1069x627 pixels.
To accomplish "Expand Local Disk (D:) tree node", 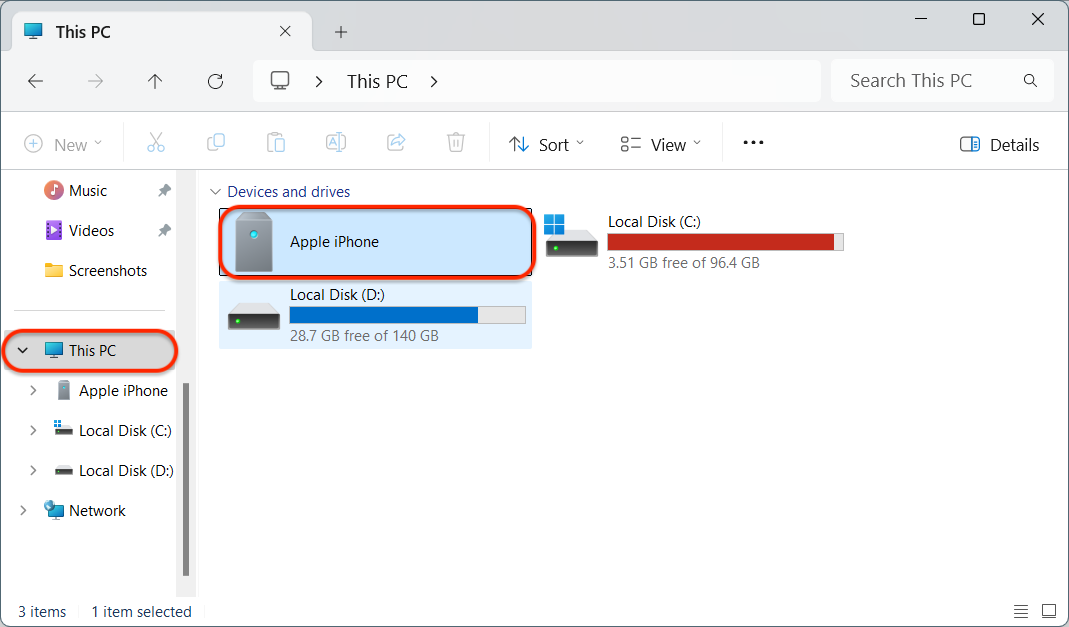I will 33,471.
